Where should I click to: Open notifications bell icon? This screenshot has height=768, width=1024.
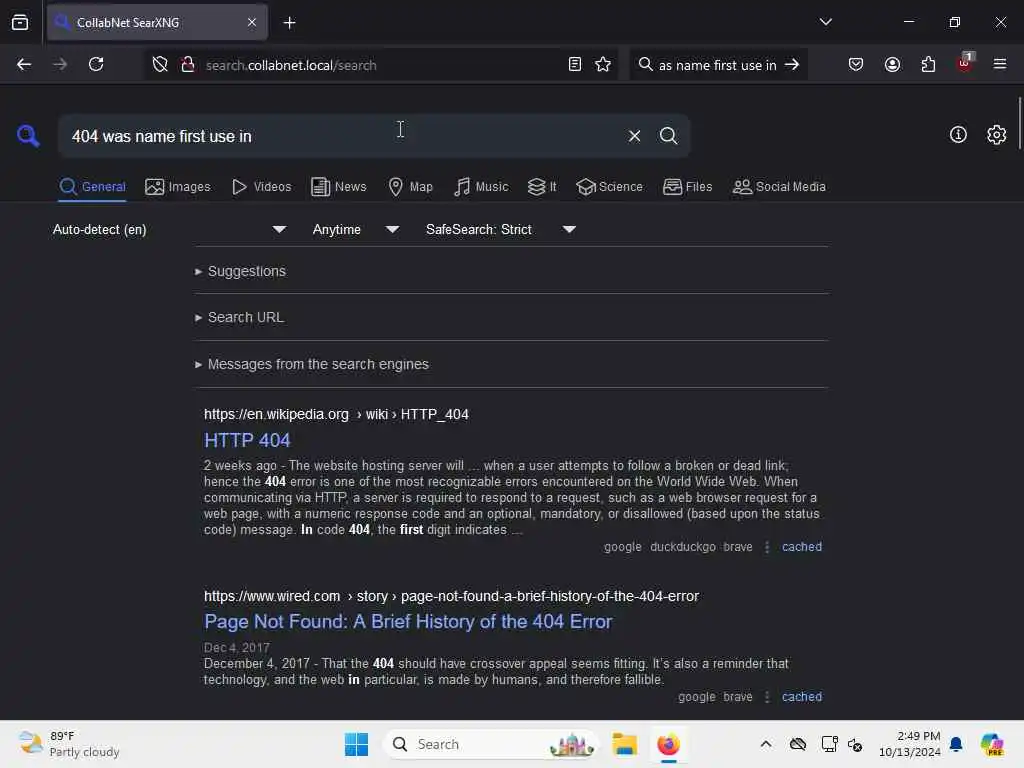coord(956,744)
